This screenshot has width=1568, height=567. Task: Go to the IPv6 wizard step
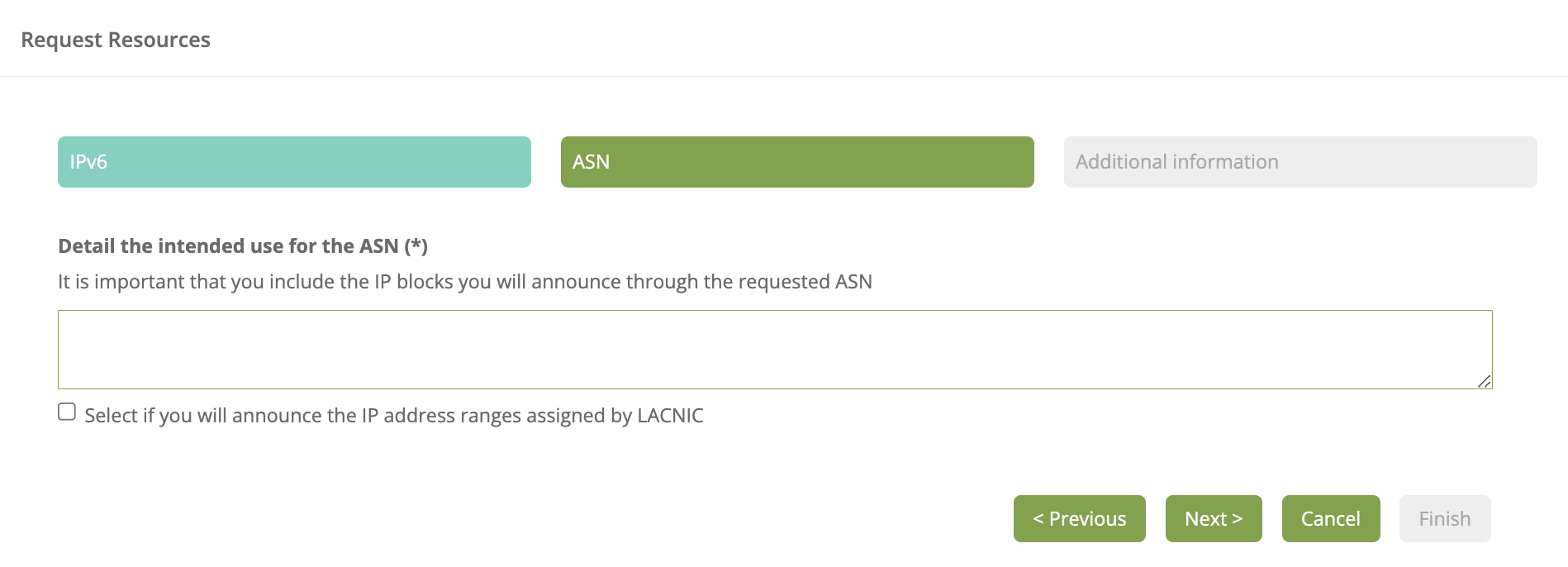tap(294, 162)
